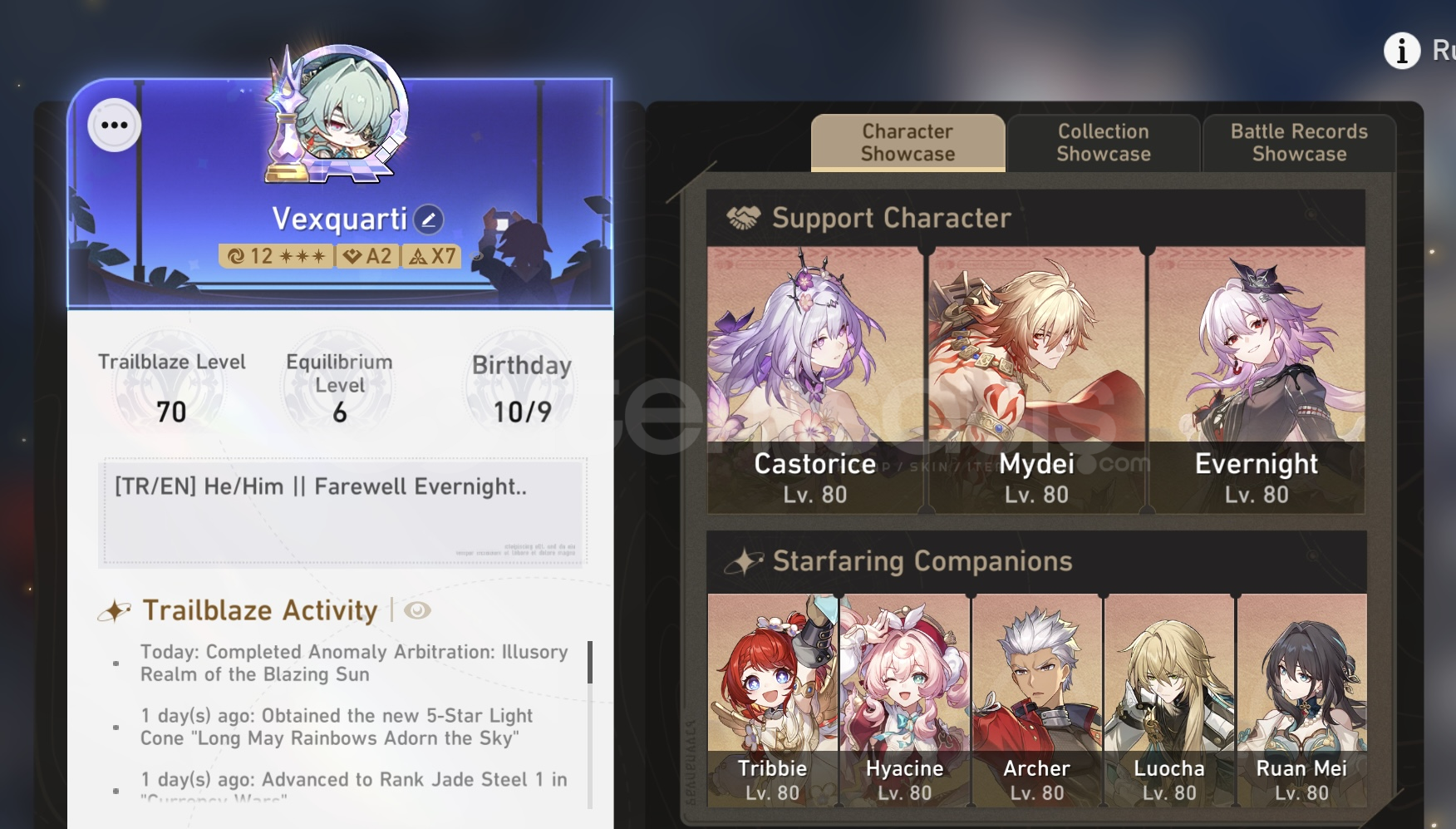1456x829 pixels.
Task: View Evernight support character card
Action: click(x=1257, y=379)
